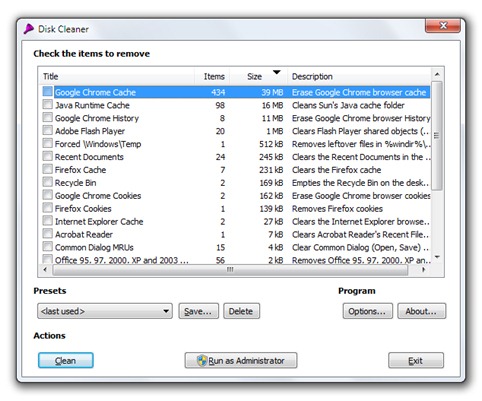Check the Java Runtime Cache checkbox
Image resolution: width=482 pixels, height=401 pixels.
pos(47,105)
